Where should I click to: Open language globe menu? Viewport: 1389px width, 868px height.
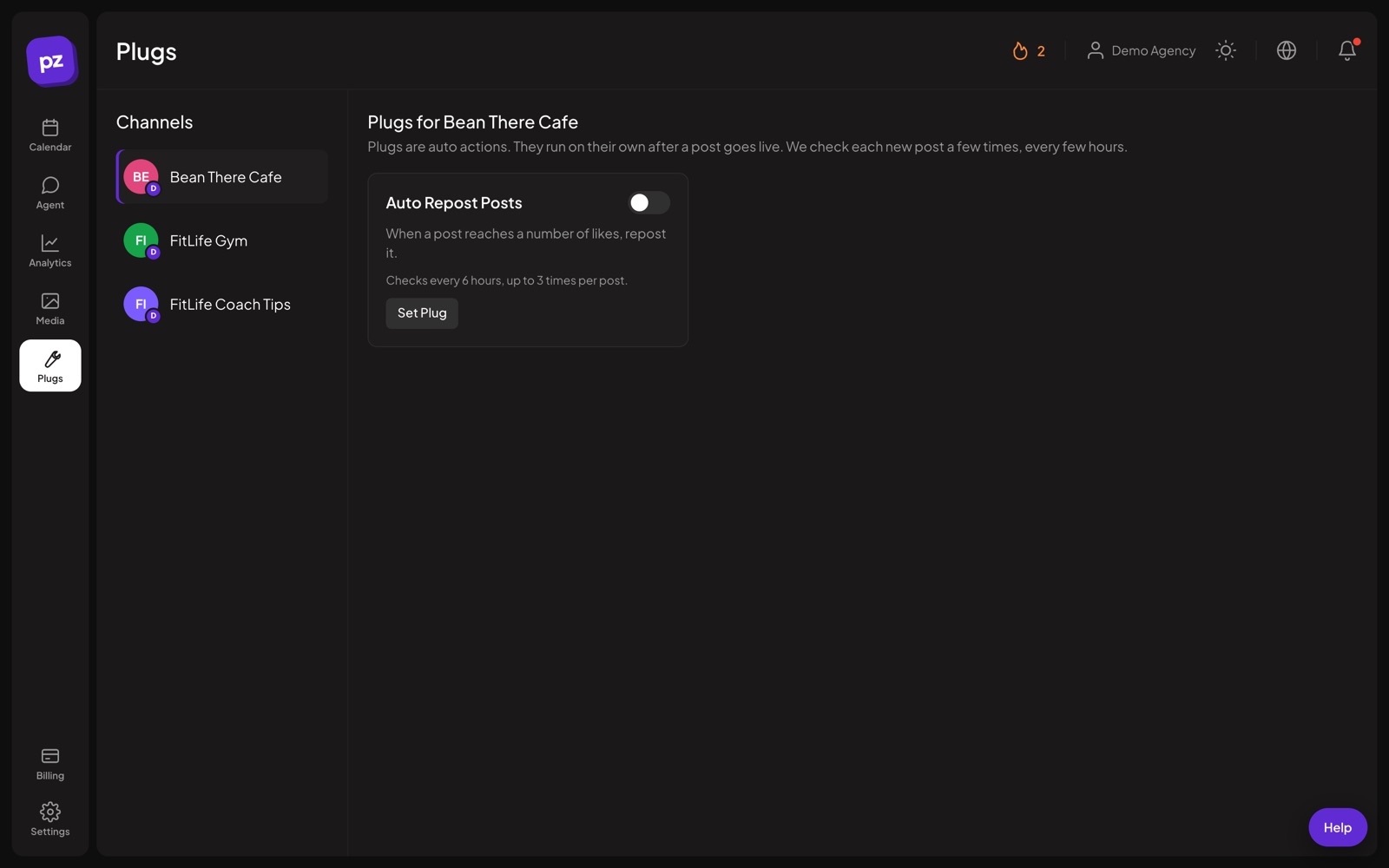(x=1287, y=50)
